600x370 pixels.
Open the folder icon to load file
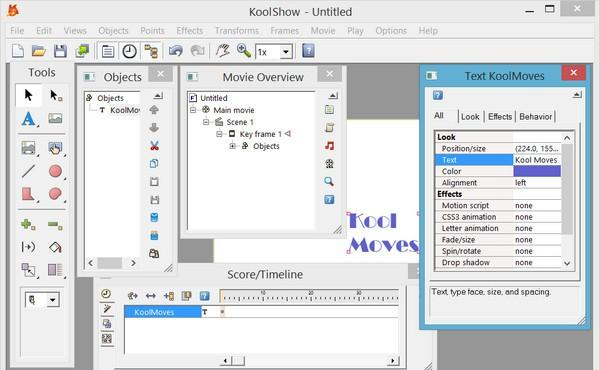[x=39, y=51]
